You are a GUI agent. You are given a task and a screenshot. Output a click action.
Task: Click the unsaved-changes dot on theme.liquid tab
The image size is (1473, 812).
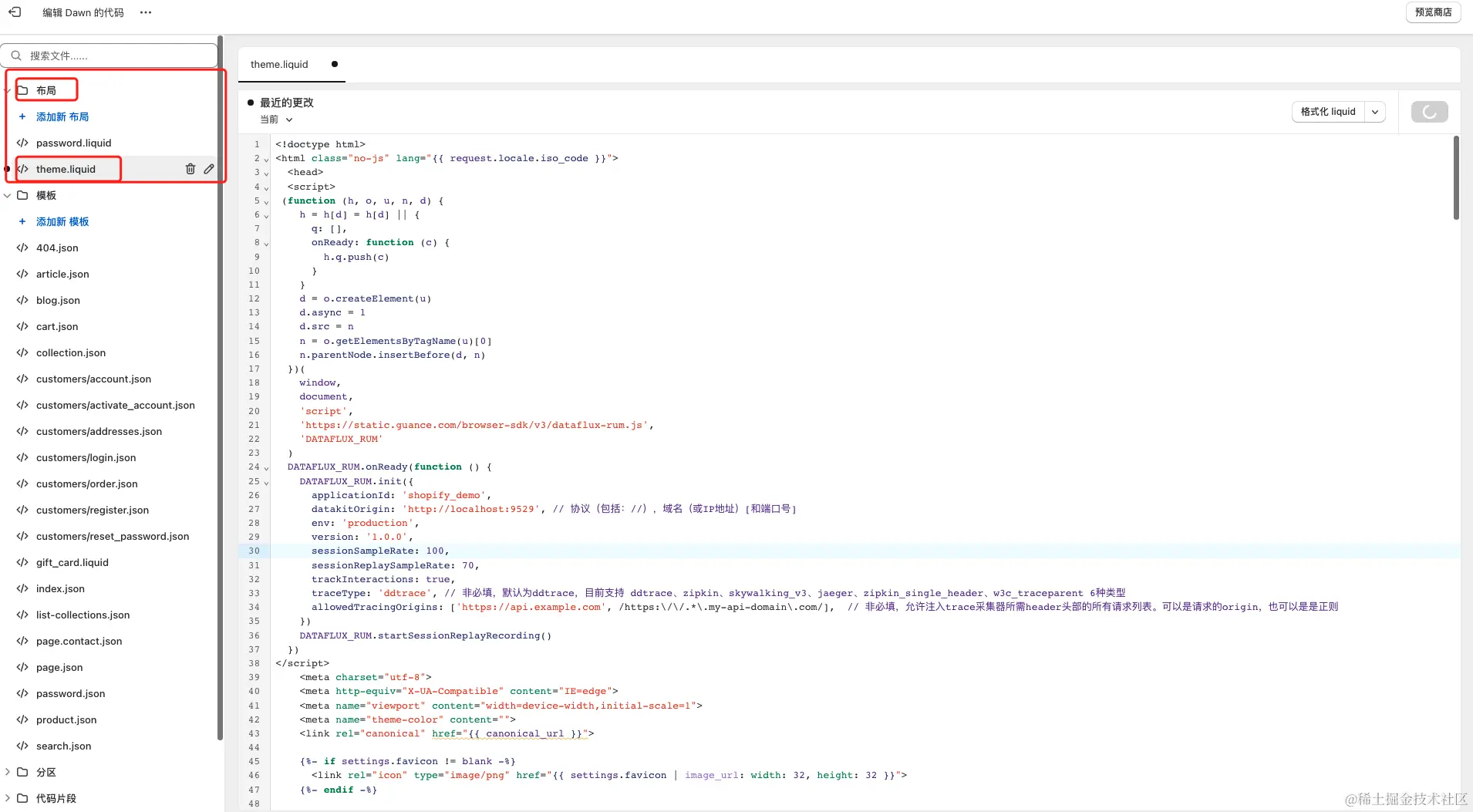coord(334,64)
